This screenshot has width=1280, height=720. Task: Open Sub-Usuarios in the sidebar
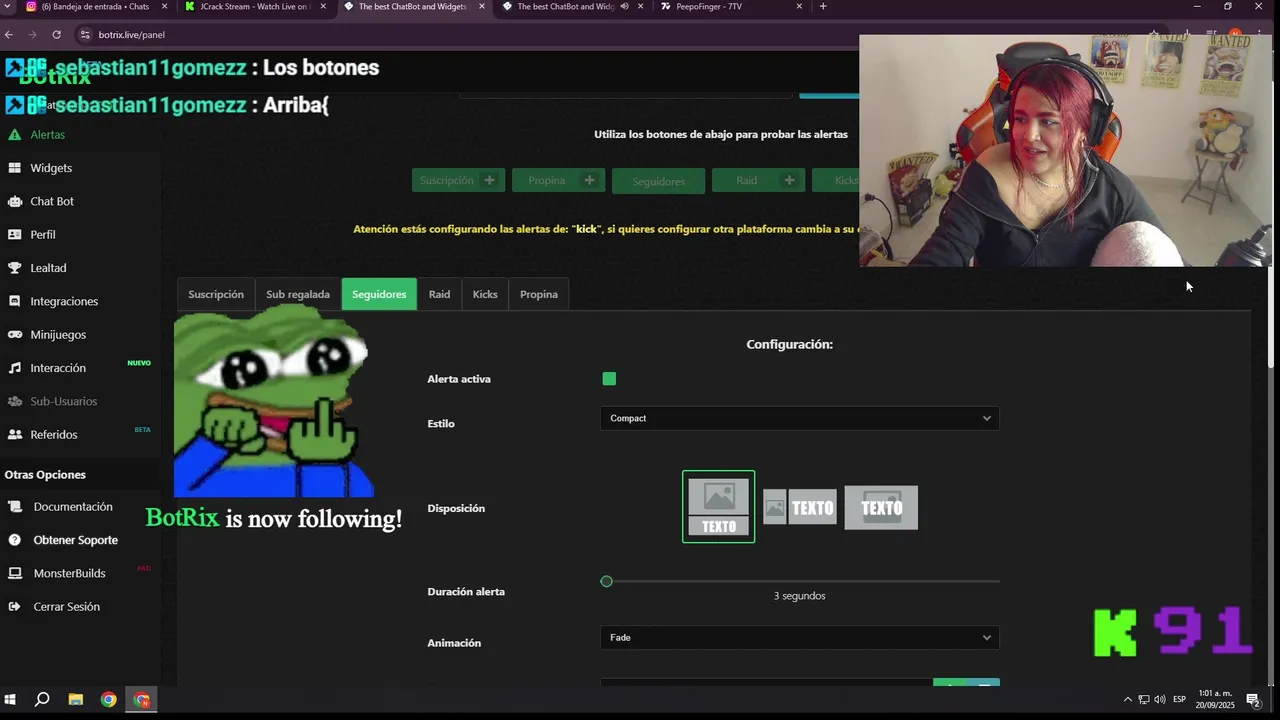pyautogui.click(x=63, y=401)
